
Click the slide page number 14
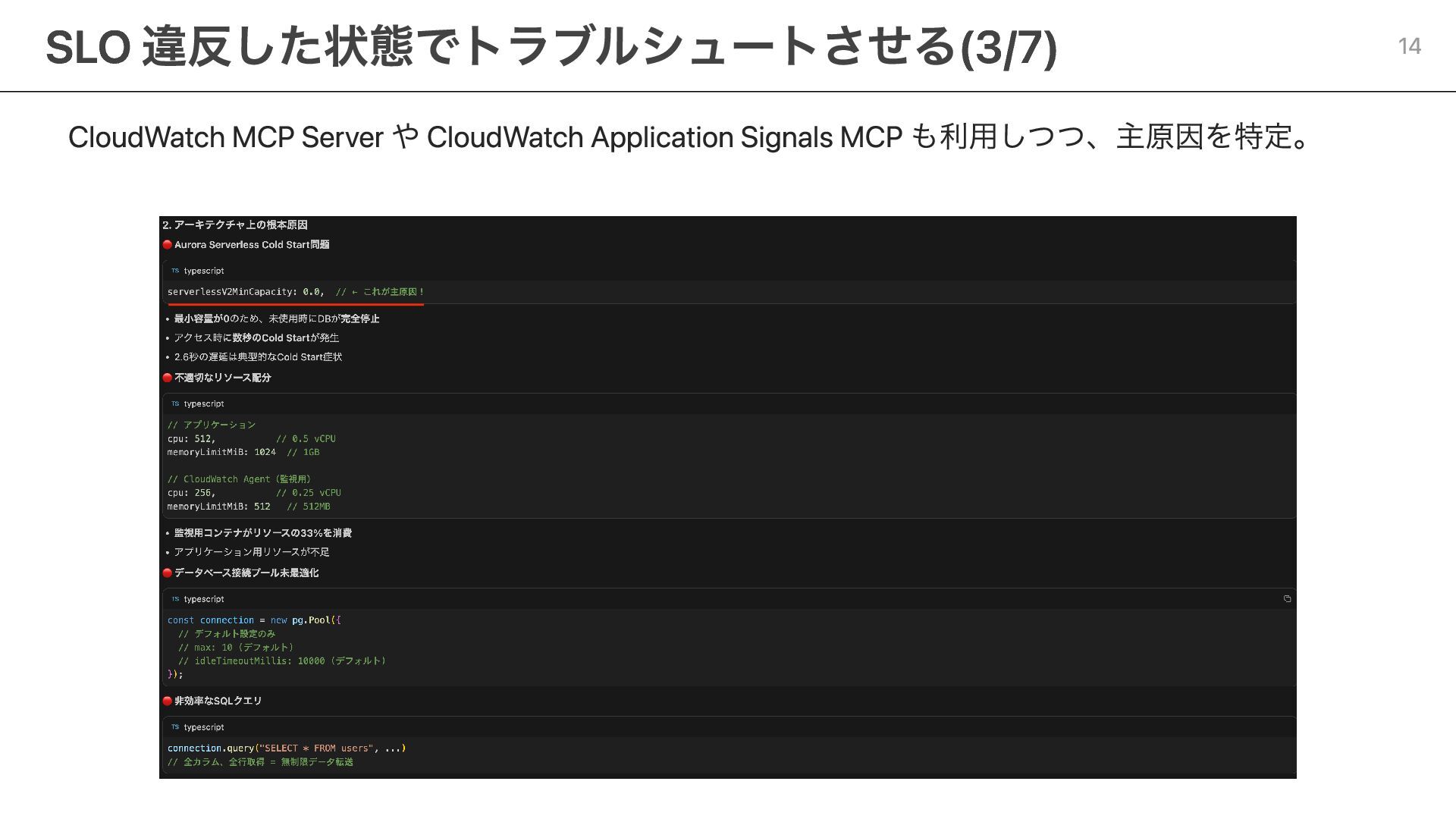(x=1409, y=46)
